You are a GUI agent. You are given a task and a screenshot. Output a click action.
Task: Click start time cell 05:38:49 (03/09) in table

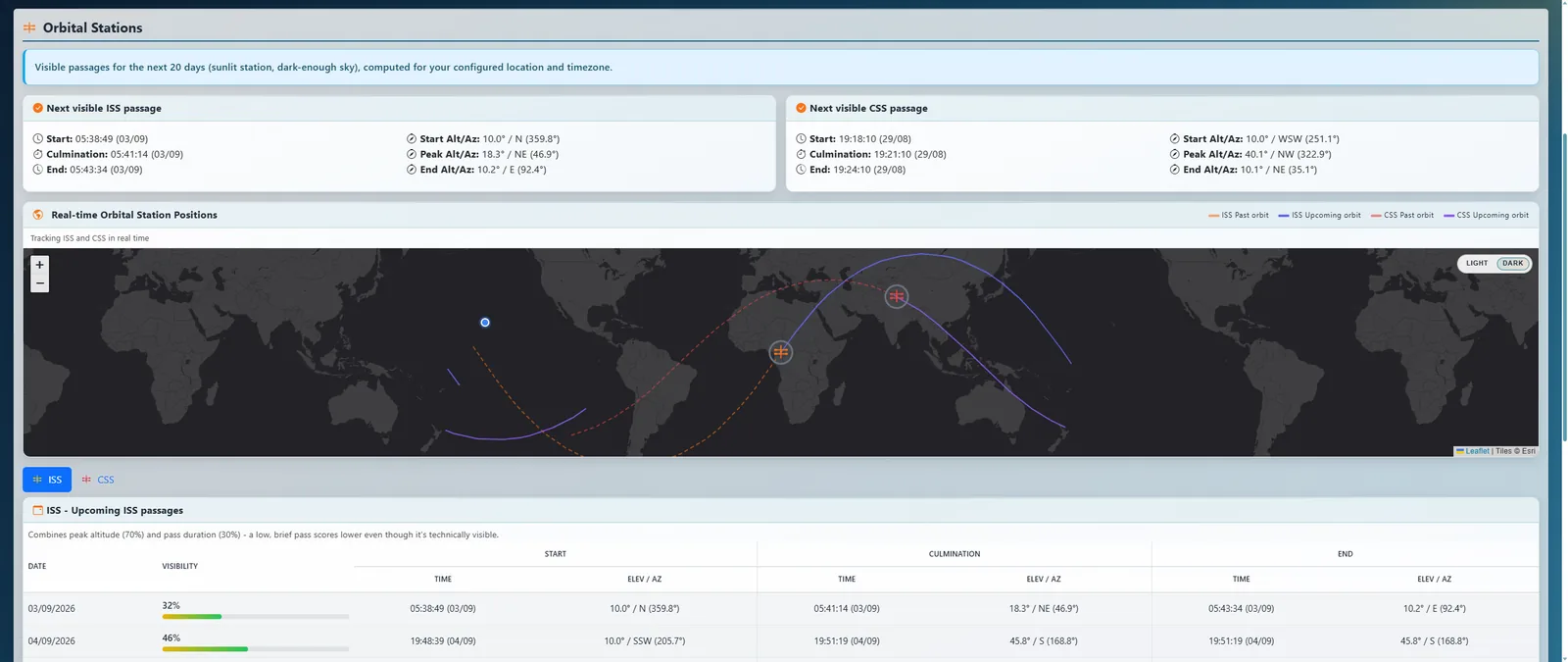point(443,609)
